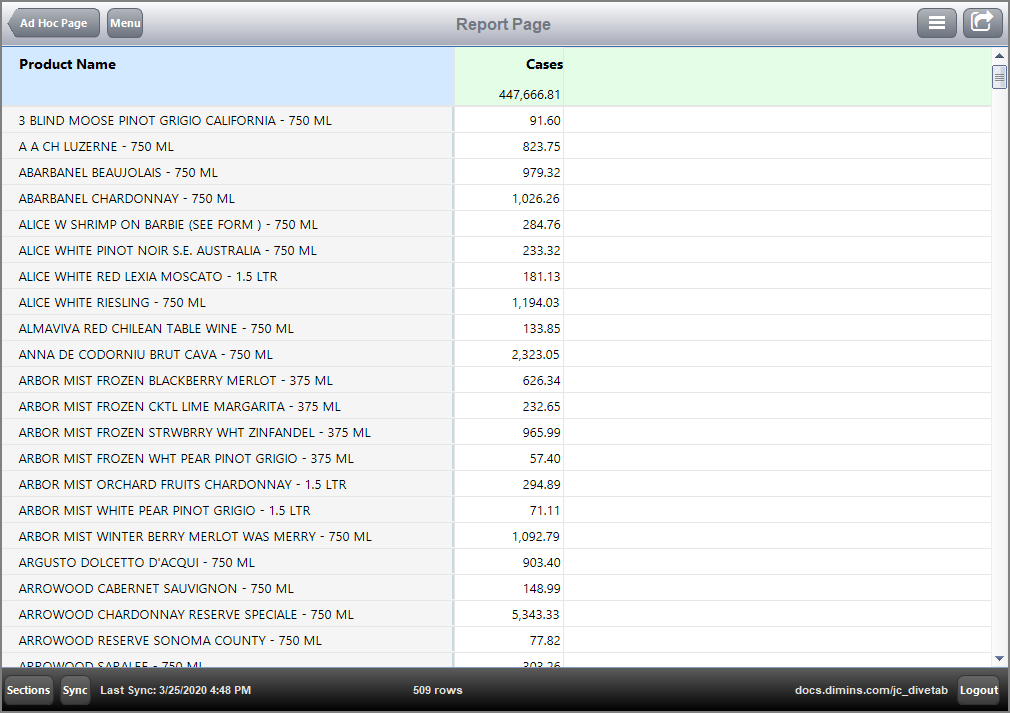Click the scrollbar down arrow
Image resolution: width=1010 pixels, height=713 pixels.
(997, 658)
